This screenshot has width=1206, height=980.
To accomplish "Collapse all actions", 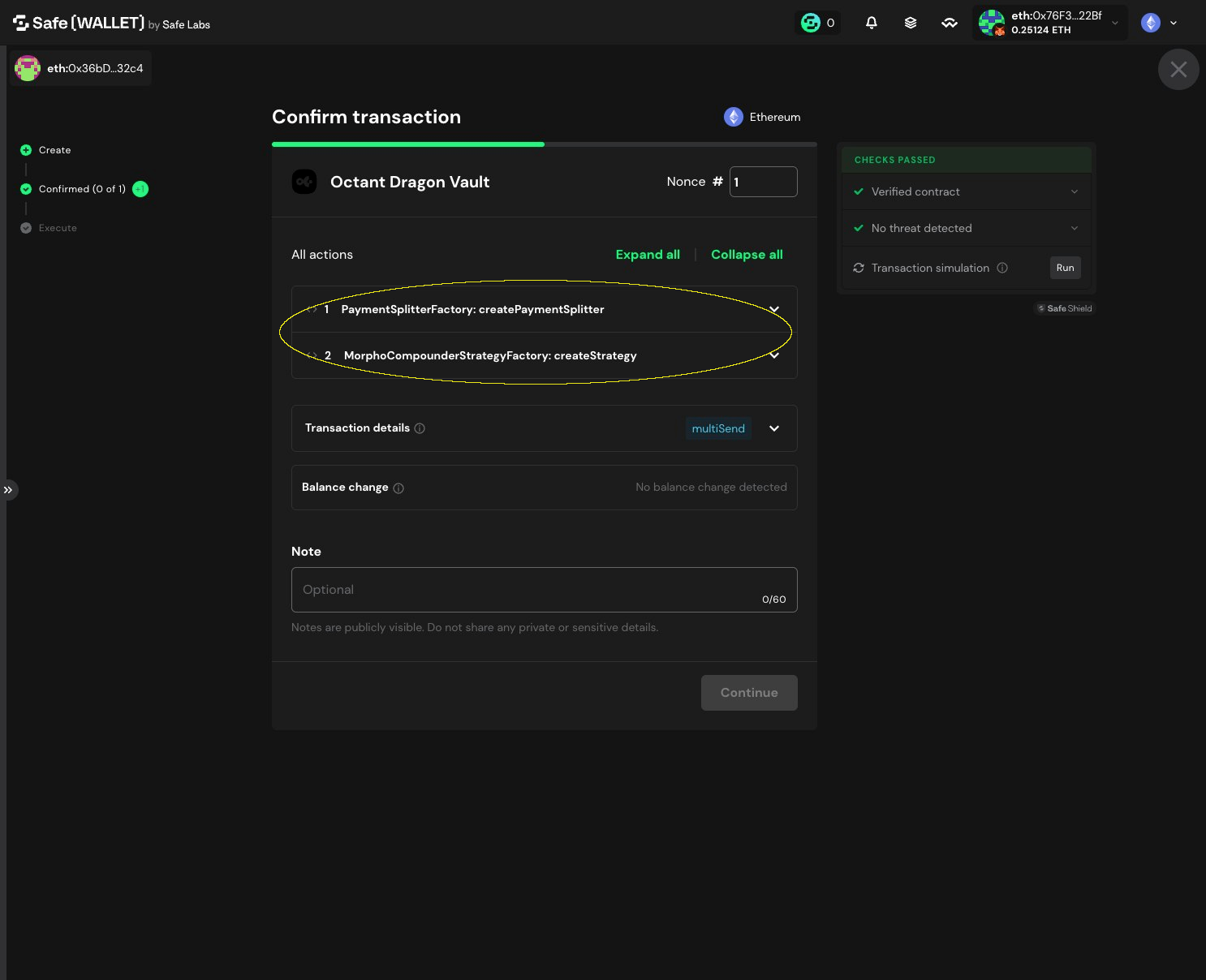I will (747, 255).
